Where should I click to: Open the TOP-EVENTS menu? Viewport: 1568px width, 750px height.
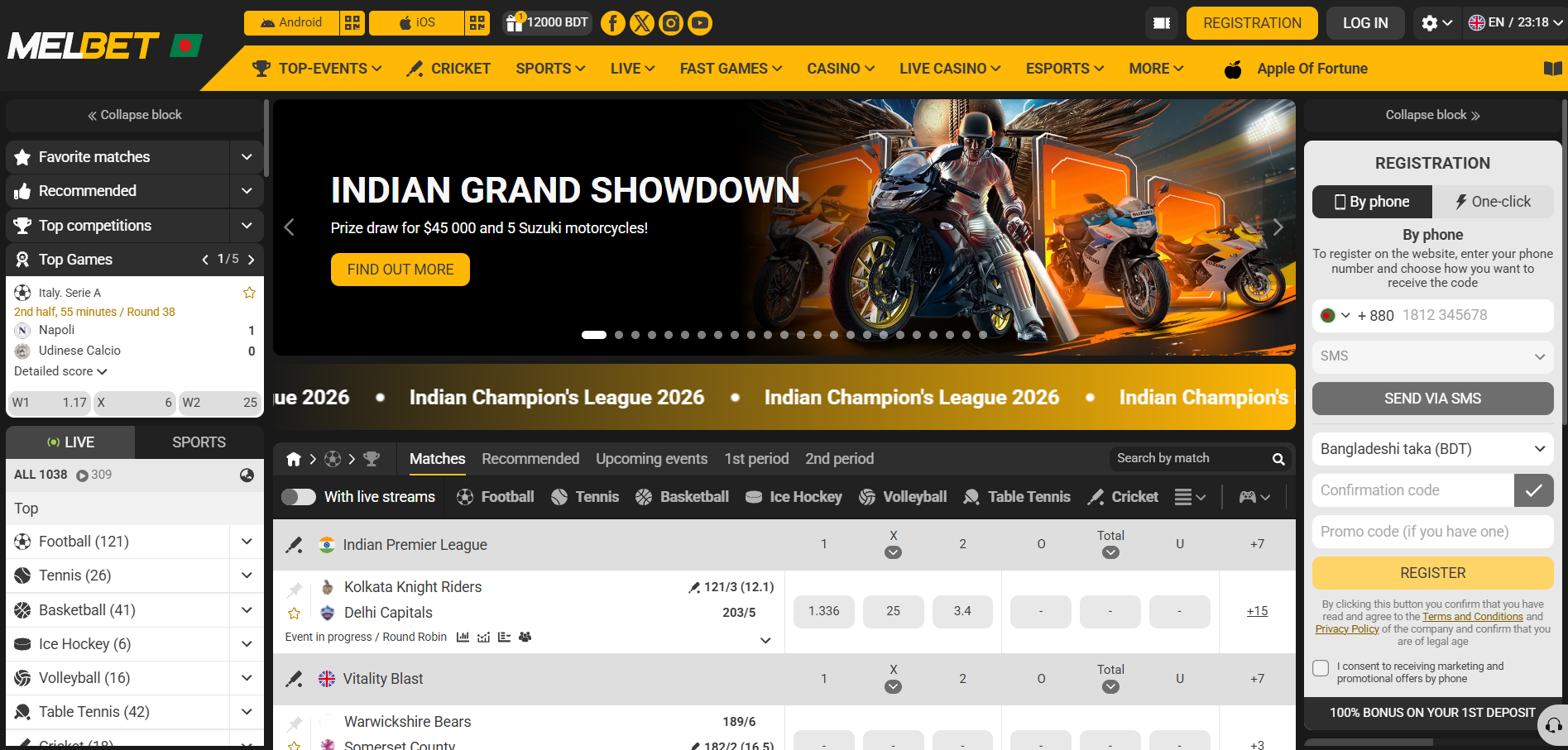pyautogui.click(x=317, y=69)
